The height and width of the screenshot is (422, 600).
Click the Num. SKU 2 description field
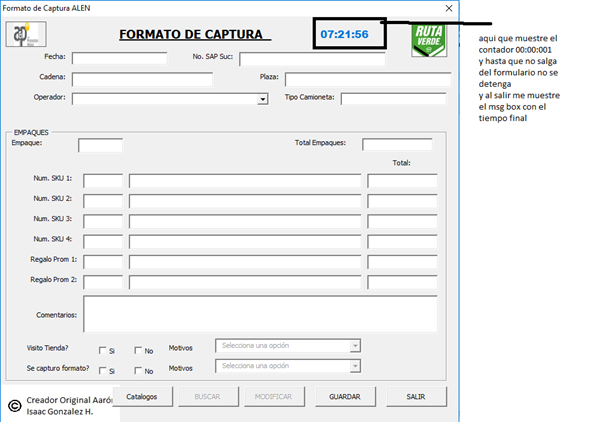tap(245, 201)
